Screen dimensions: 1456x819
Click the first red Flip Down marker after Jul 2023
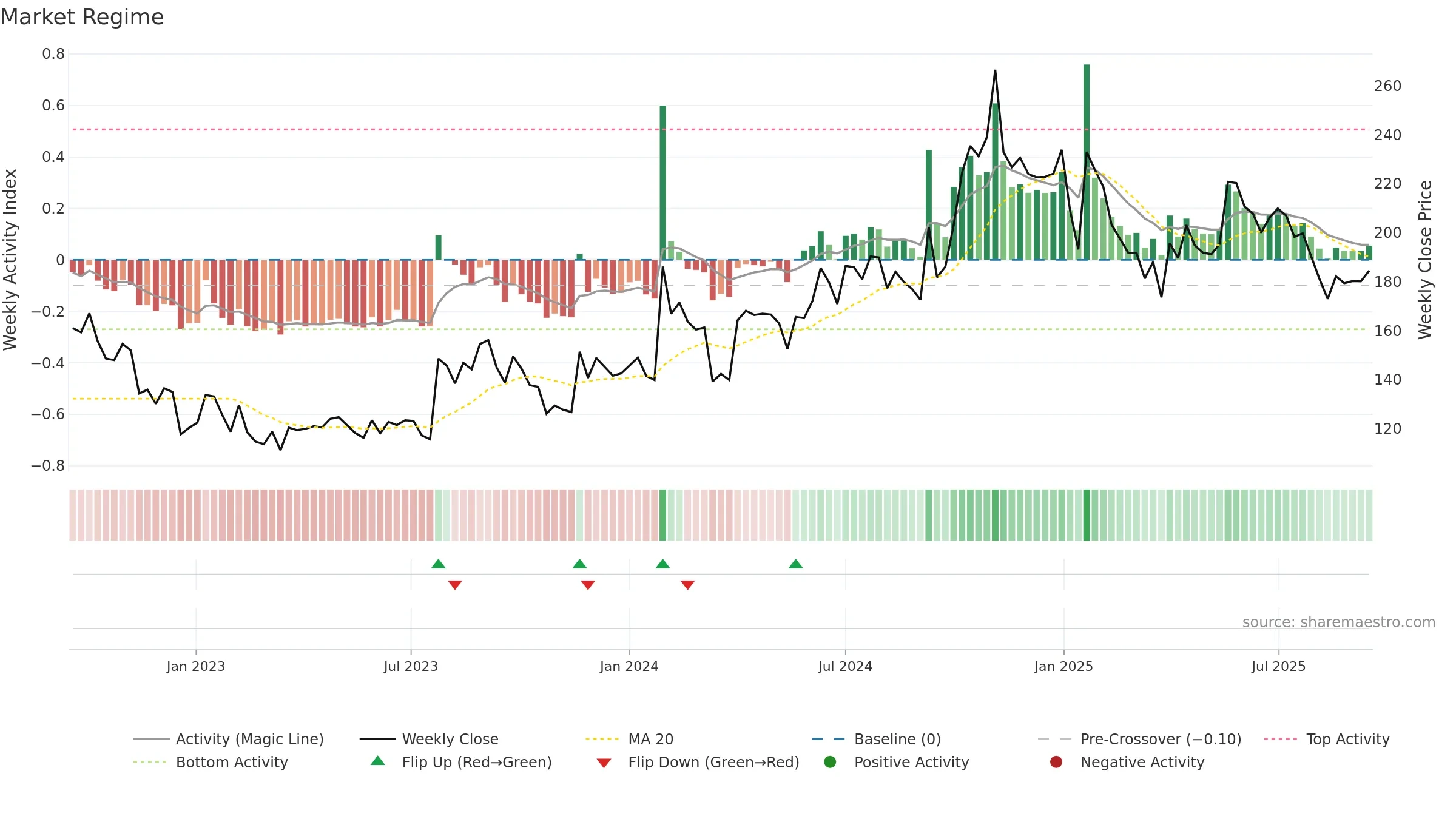(455, 585)
